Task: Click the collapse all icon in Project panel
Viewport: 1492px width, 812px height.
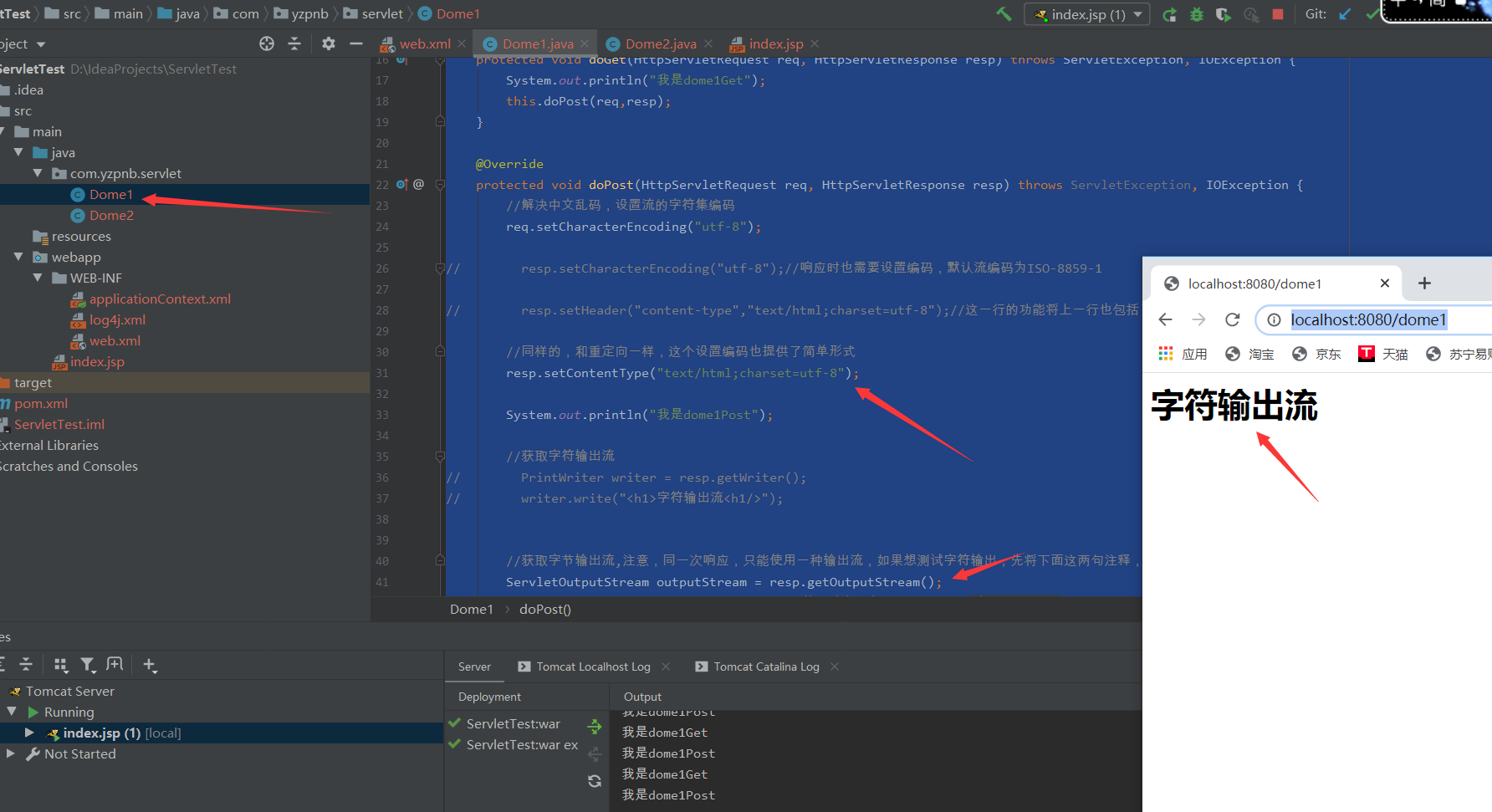Action: [x=294, y=43]
